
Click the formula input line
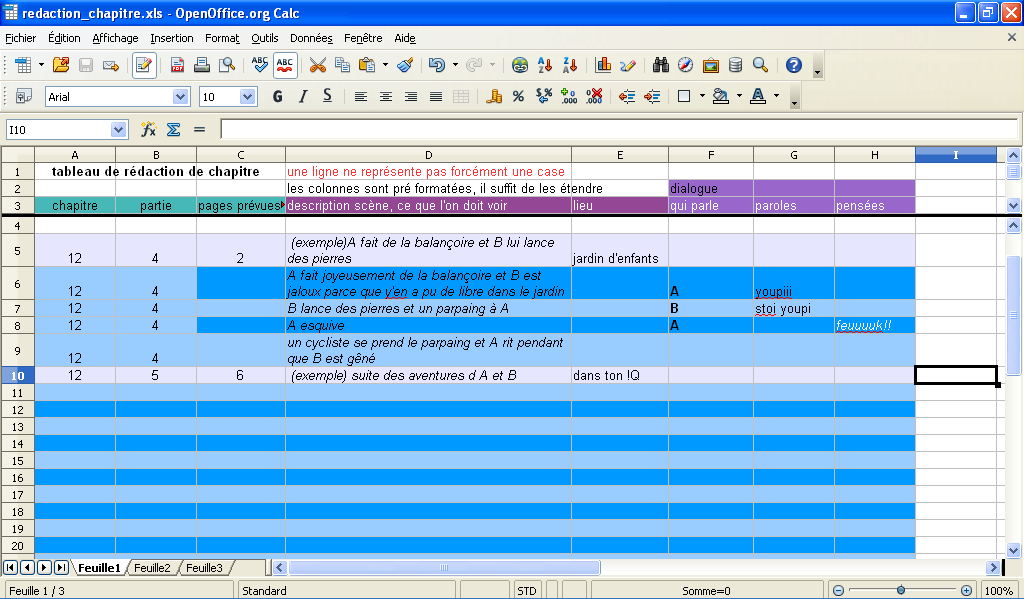click(618, 129)
